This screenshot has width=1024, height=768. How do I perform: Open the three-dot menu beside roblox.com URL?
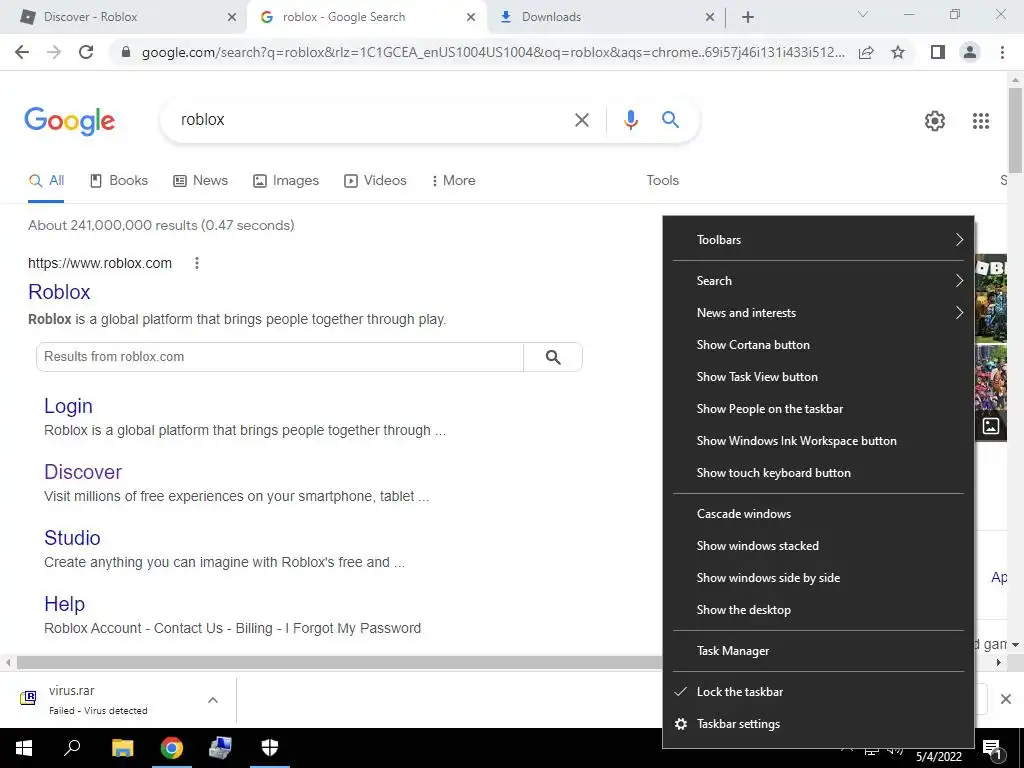point(197,263)
